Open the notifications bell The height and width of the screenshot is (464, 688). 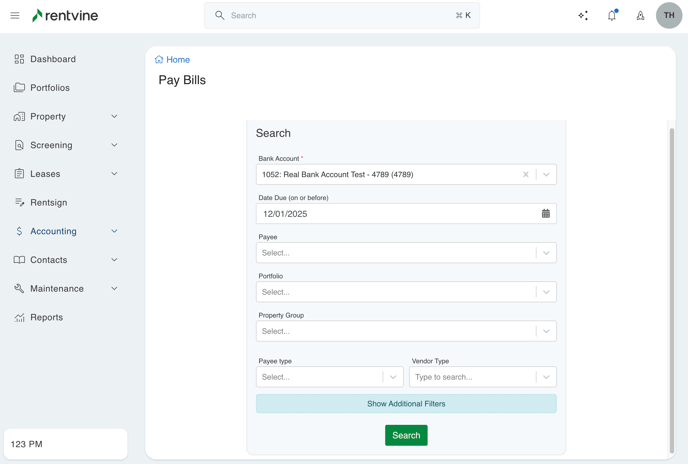612,16
